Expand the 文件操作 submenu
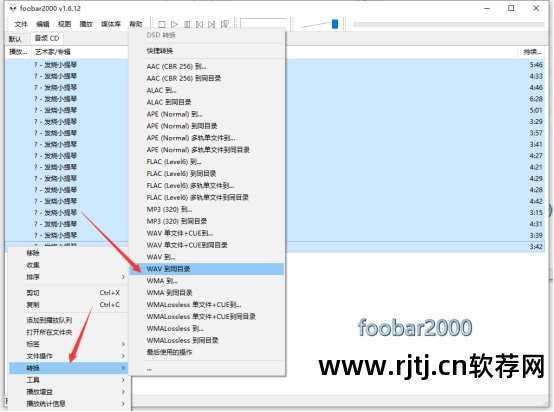The image size is (554, 412). point(68,356)
